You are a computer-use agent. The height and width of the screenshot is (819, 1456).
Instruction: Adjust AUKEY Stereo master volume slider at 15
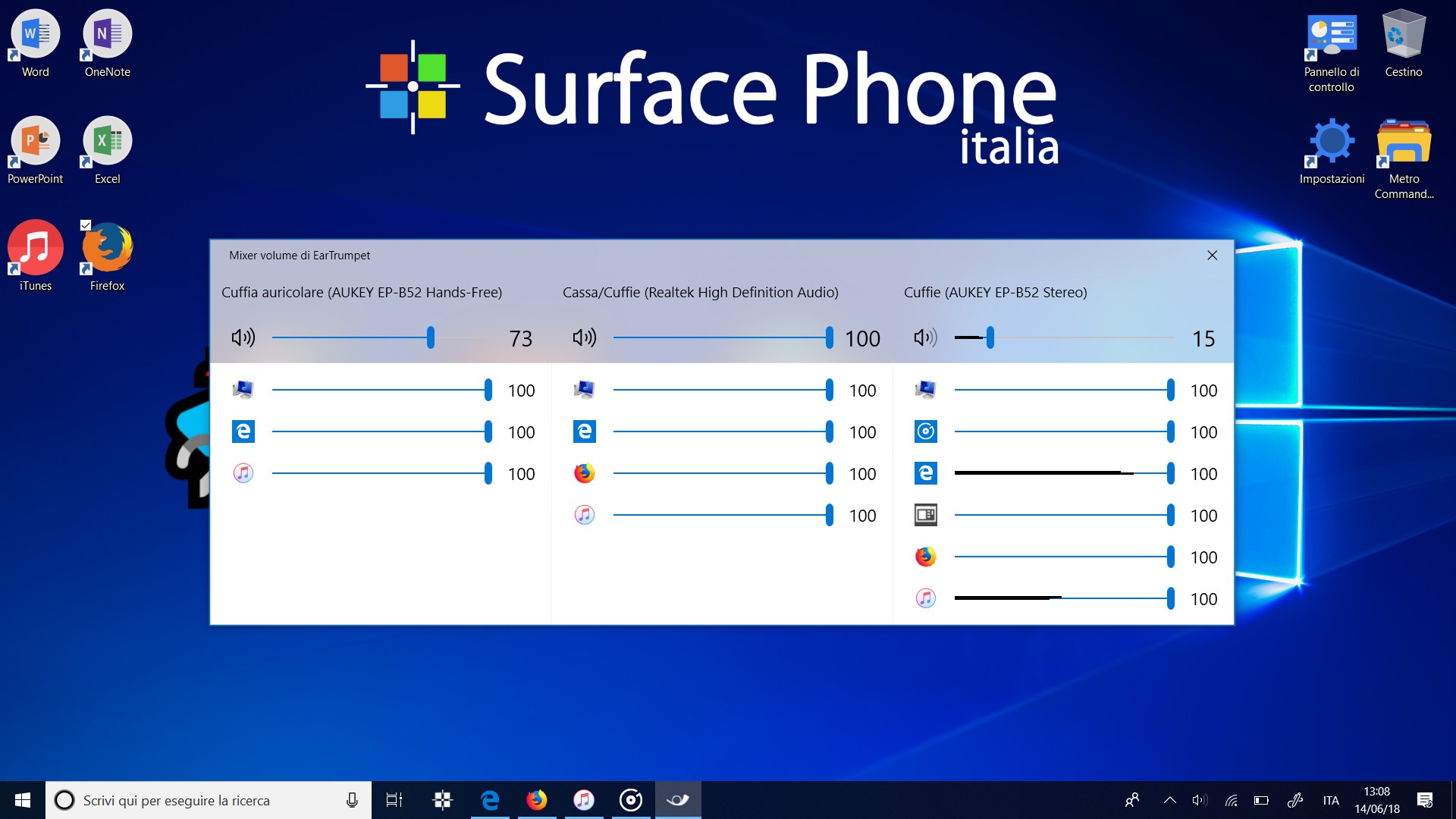pos(1065,337)
